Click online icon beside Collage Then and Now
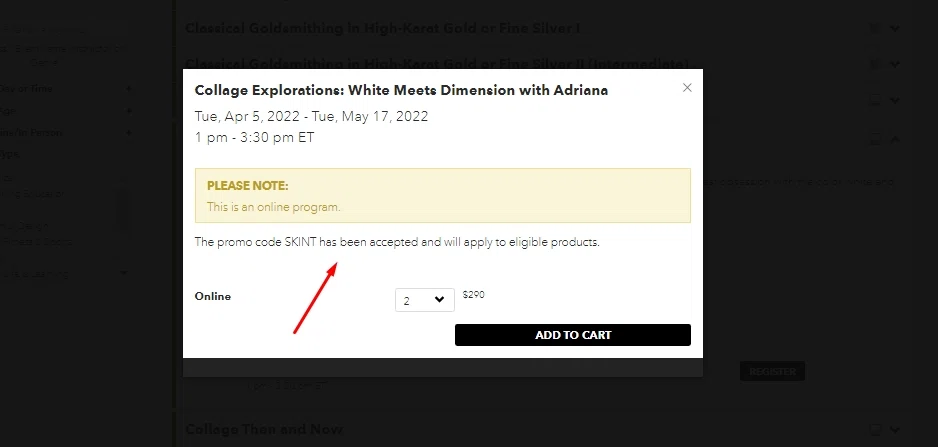Image resolution: width=938 pixels, height=447 pixels. (875, 430)
